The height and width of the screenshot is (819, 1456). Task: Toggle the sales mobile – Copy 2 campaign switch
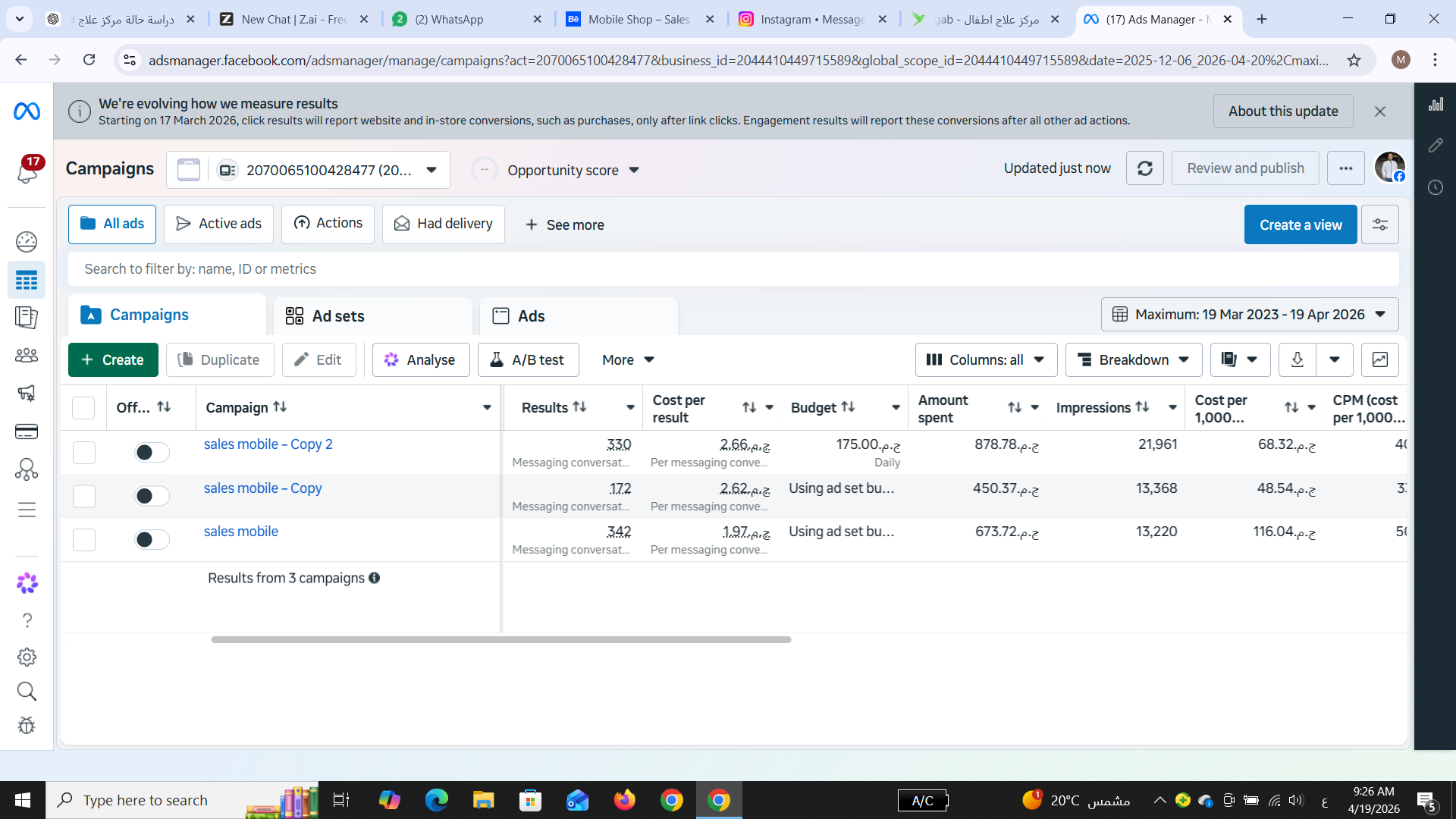[152, 453]
